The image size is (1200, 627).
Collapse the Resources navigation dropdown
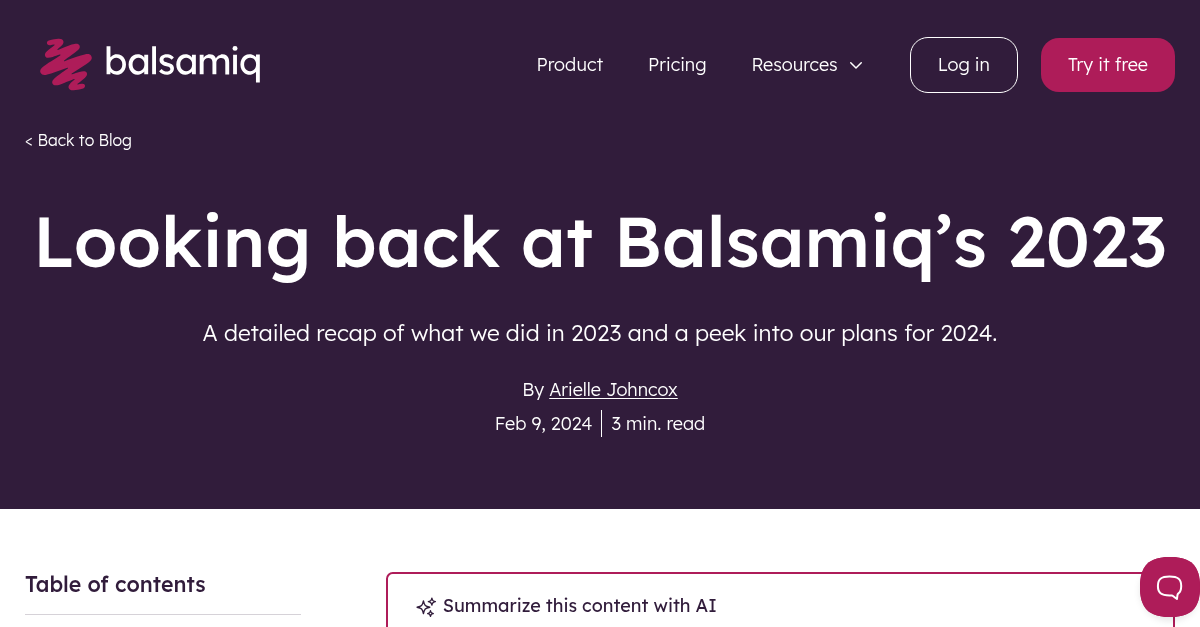[794, 64]
